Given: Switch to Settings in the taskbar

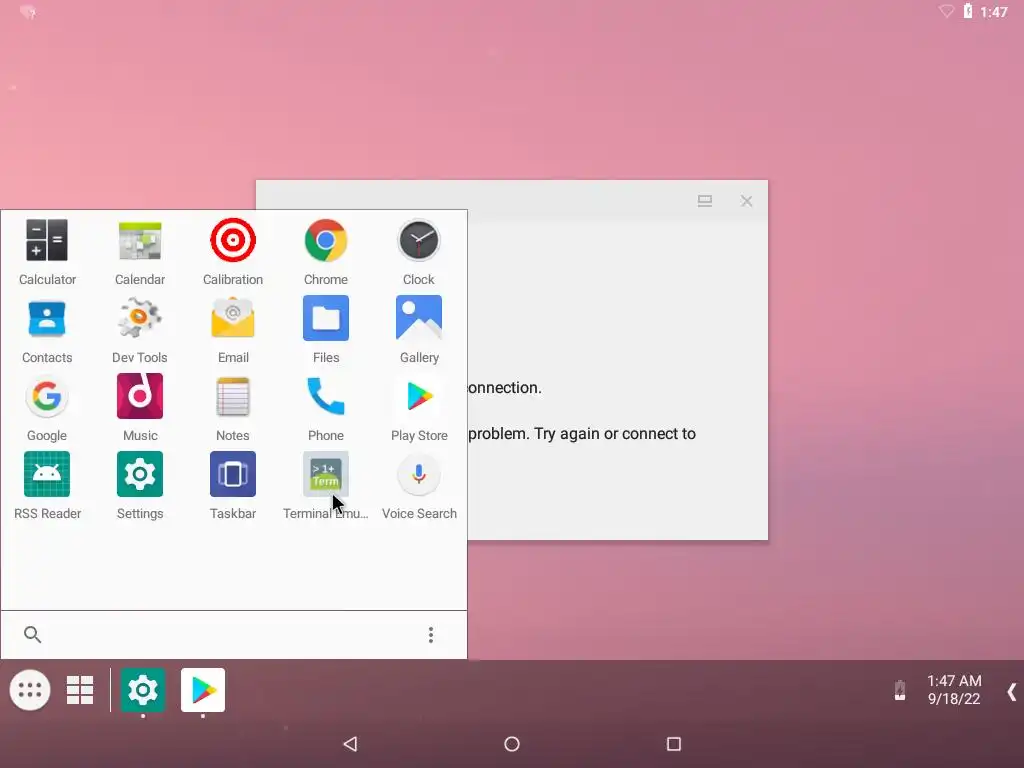Looking at the screenshot, I should (143, 690).
